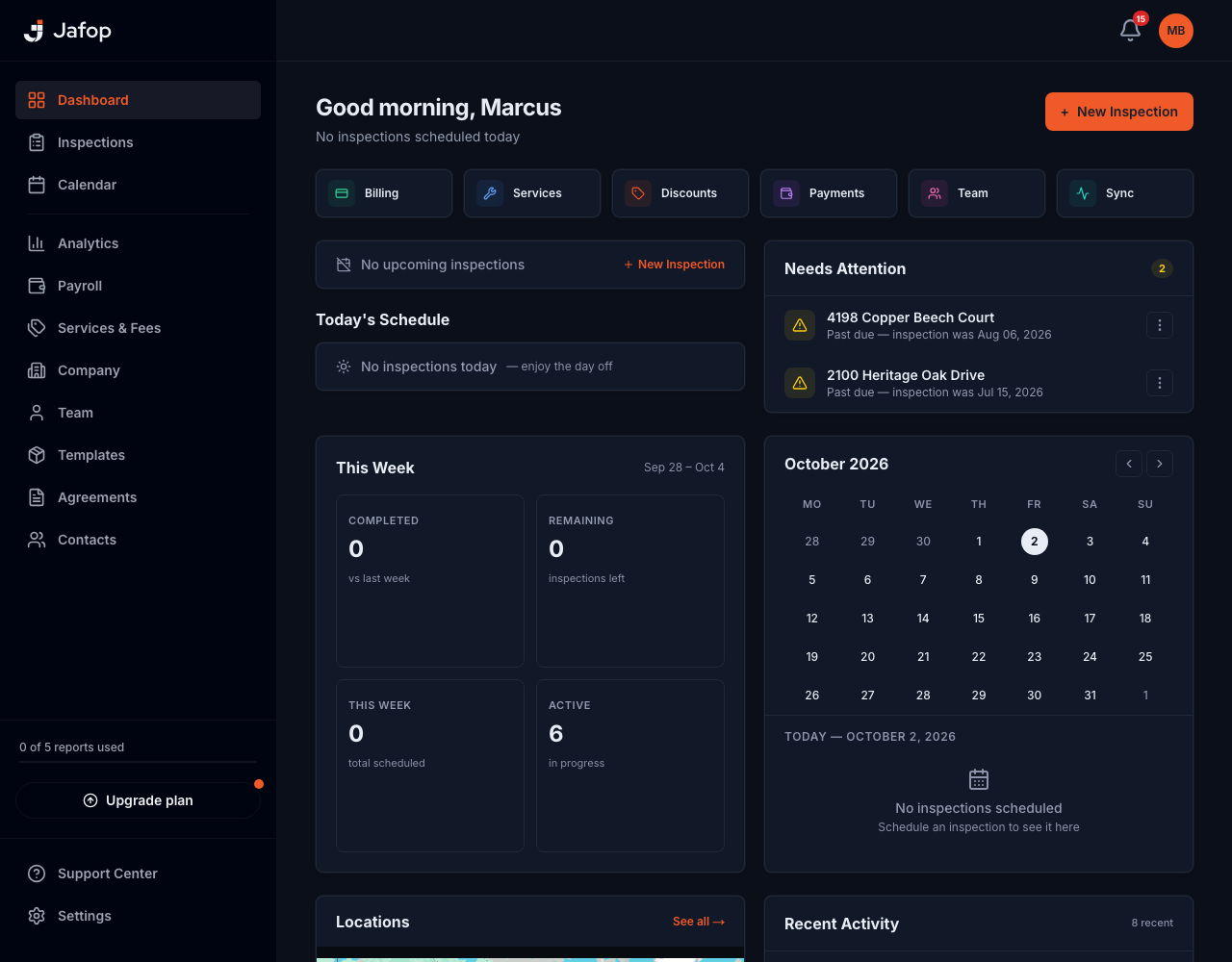Open the Calendar sidebar item
The image size is (1232, 962).
[x=138, y=185]
